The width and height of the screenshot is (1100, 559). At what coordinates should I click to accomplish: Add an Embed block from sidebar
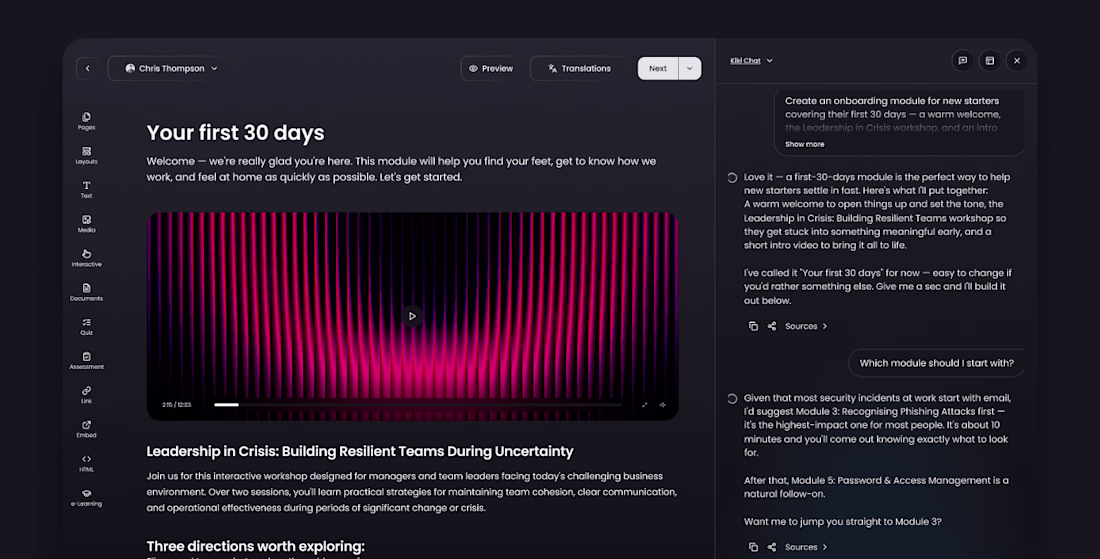coord(86,429)
